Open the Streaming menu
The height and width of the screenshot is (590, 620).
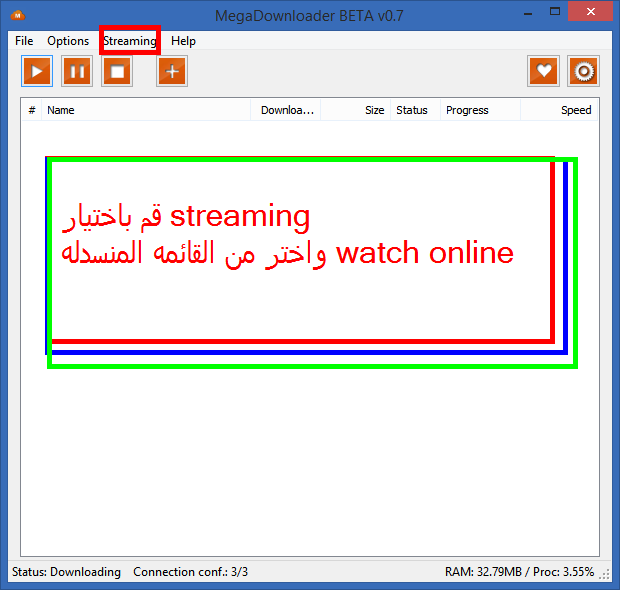130,41
